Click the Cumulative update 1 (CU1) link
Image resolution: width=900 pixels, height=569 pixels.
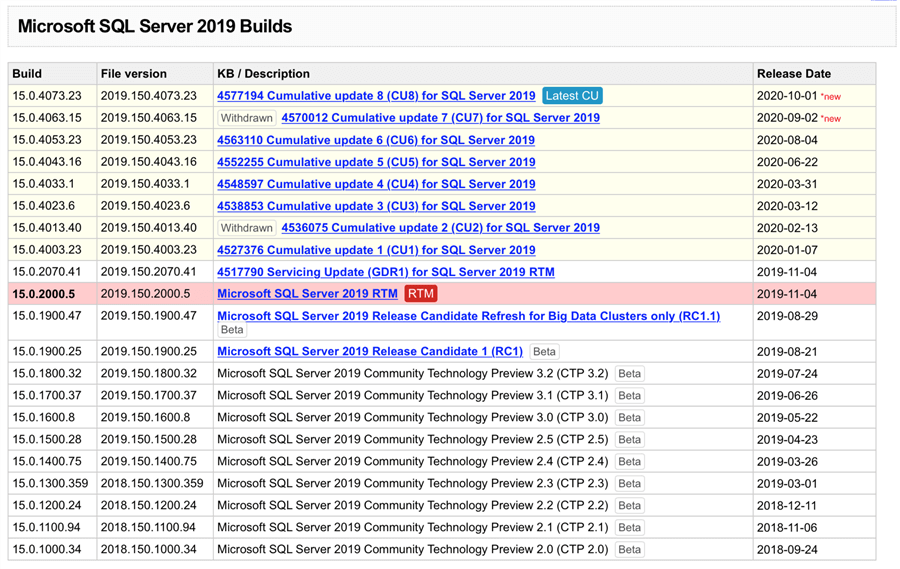point(376,250)
